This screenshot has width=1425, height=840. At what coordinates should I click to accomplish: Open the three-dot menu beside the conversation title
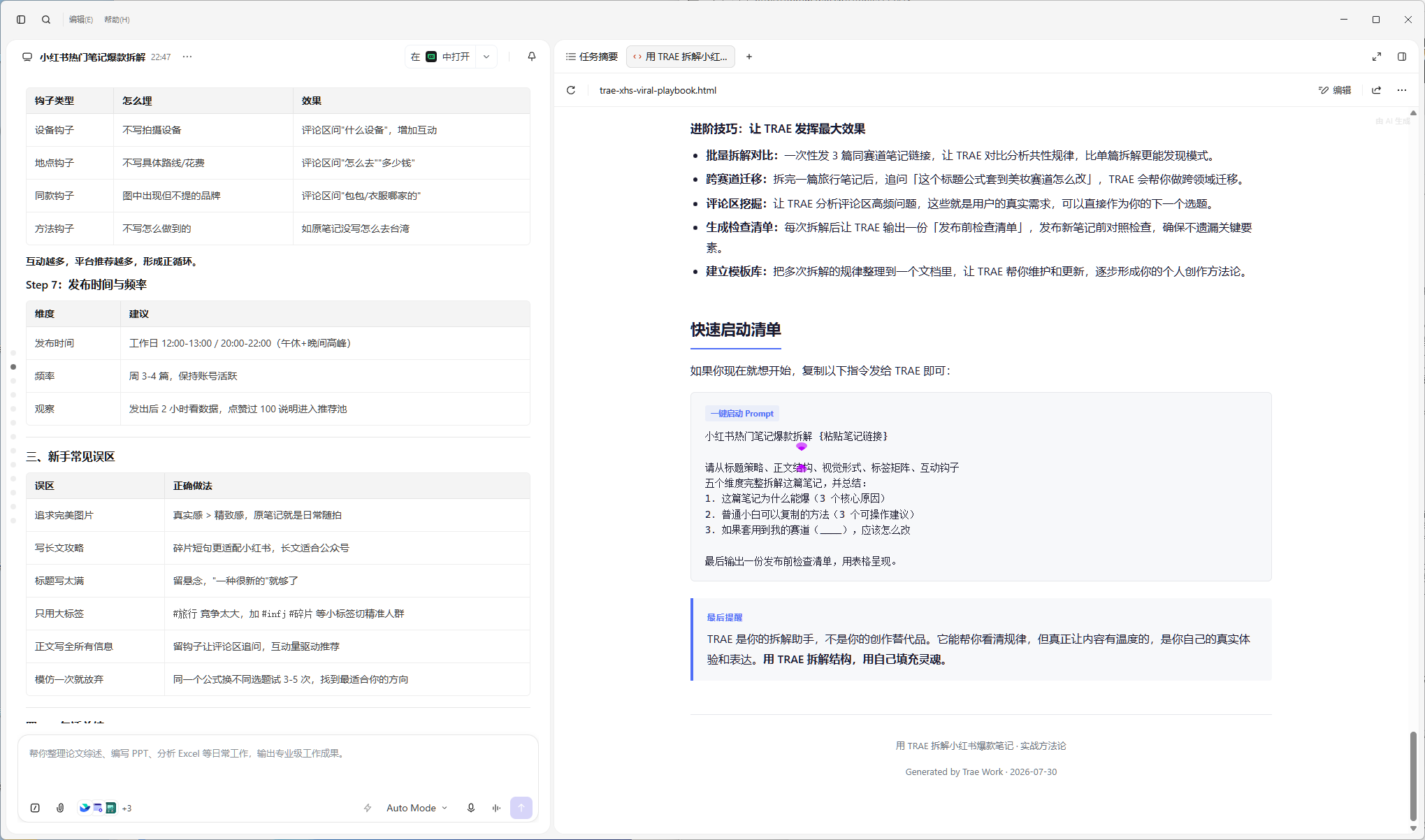(187, 57)
